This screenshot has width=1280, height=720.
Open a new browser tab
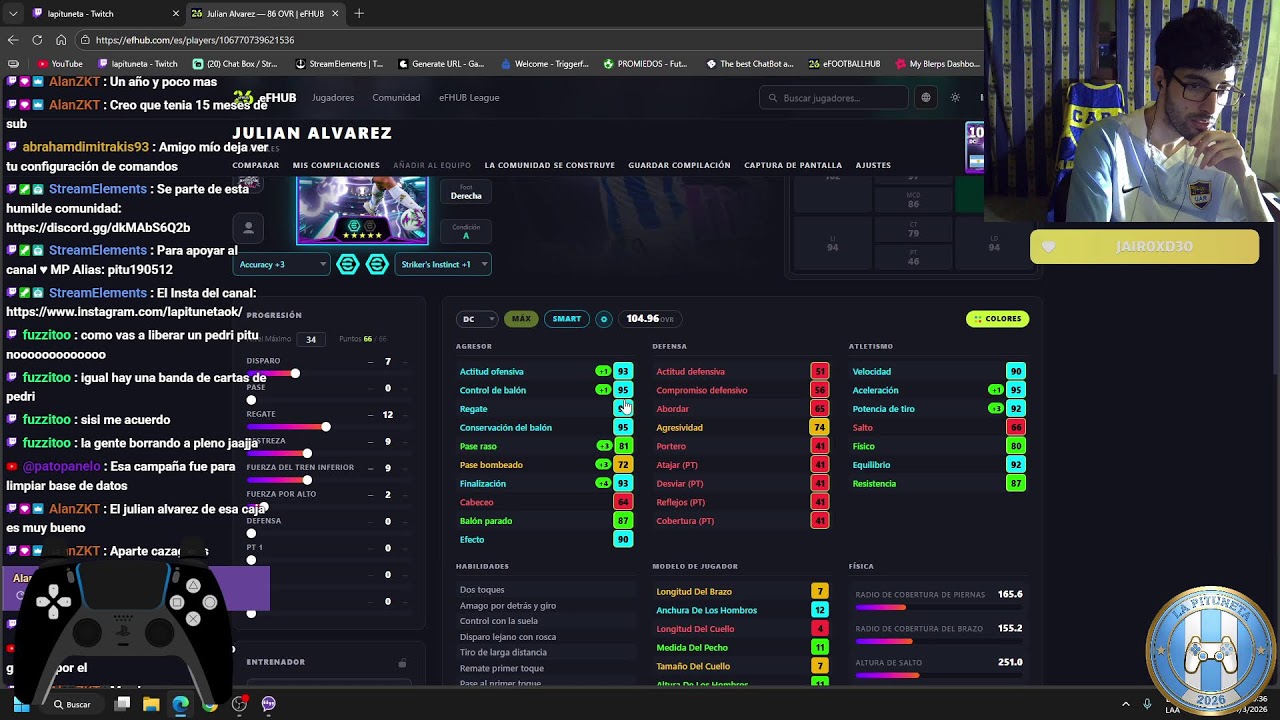point(359,14)
